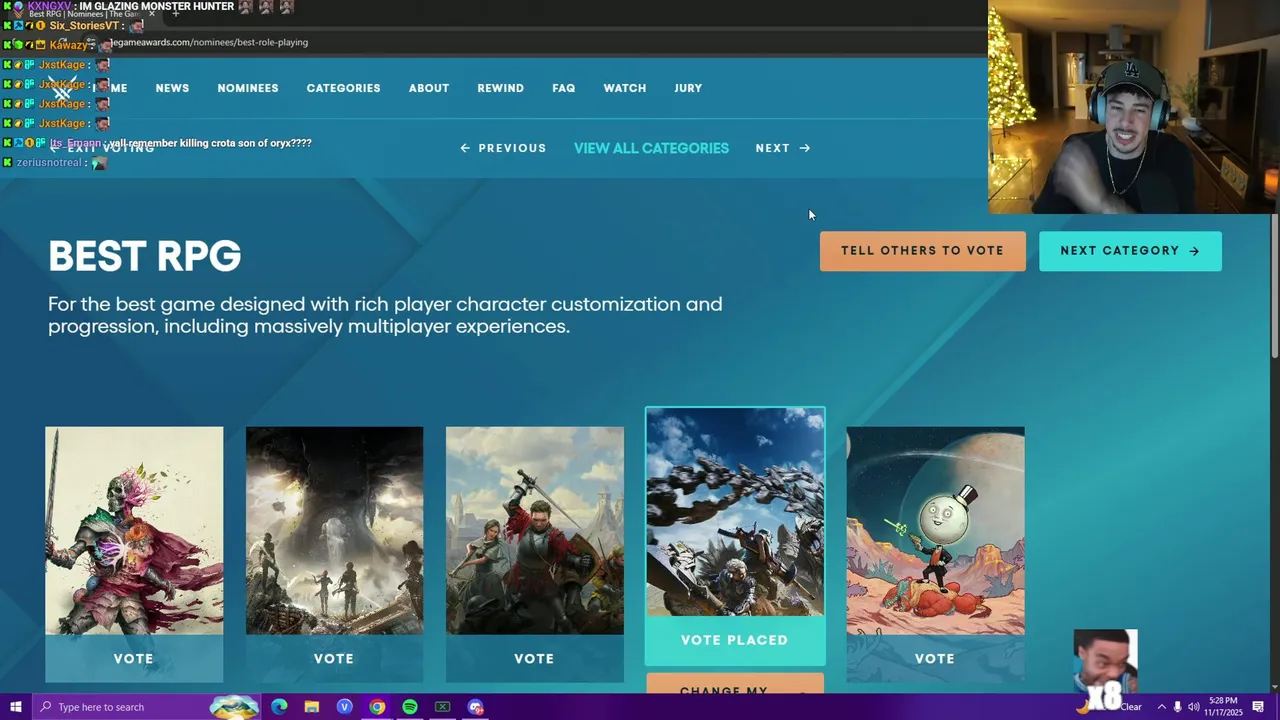Screen dimensions: 1280x720
Task: Vote for the dark monolith game
Action: click(x=334, y=658)
